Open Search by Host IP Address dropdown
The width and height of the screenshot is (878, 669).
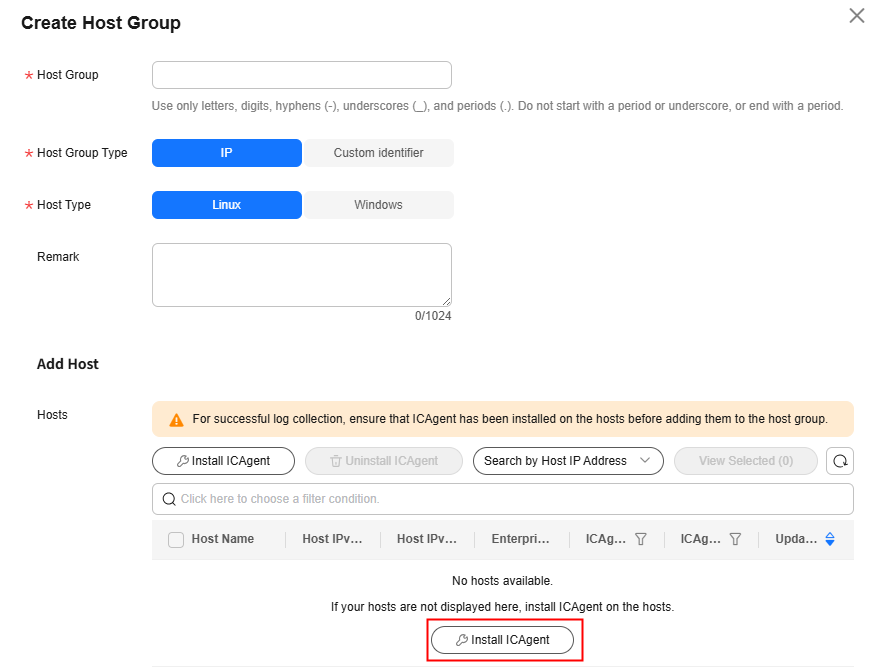[x=568, y=461]
